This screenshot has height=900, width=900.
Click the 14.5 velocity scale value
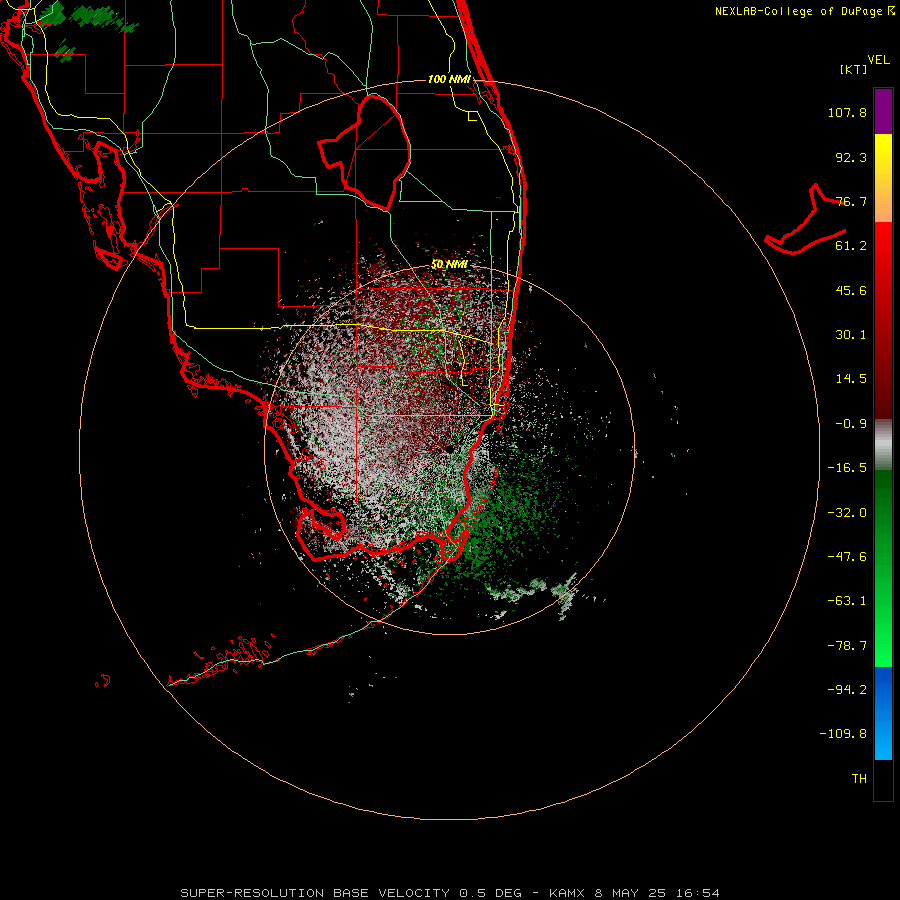(851, 379)
